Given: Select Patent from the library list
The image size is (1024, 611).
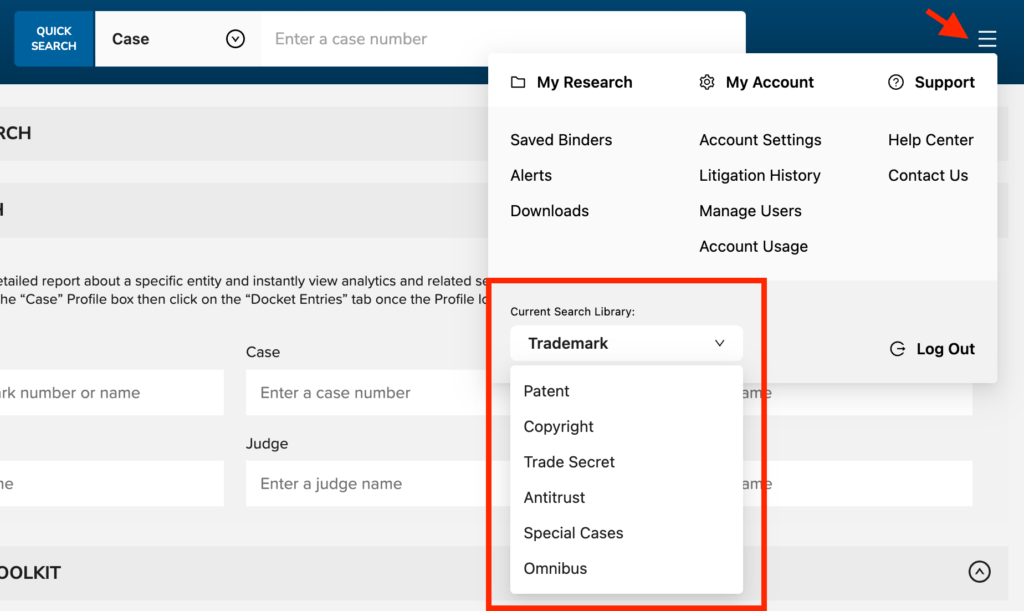Looking at the screenshot, I should 546,391.
